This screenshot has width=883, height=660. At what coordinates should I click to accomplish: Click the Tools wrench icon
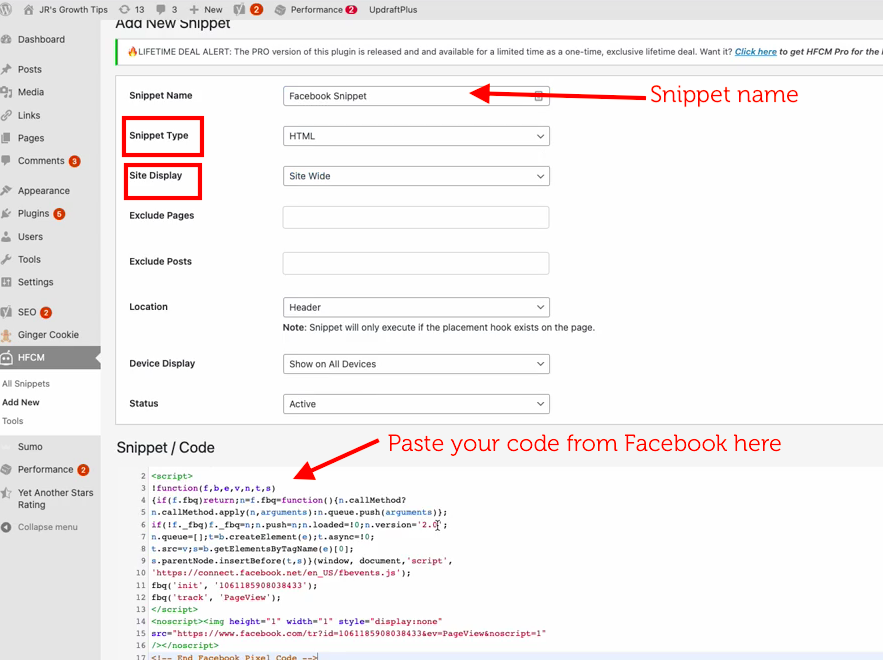coord(6,260)
